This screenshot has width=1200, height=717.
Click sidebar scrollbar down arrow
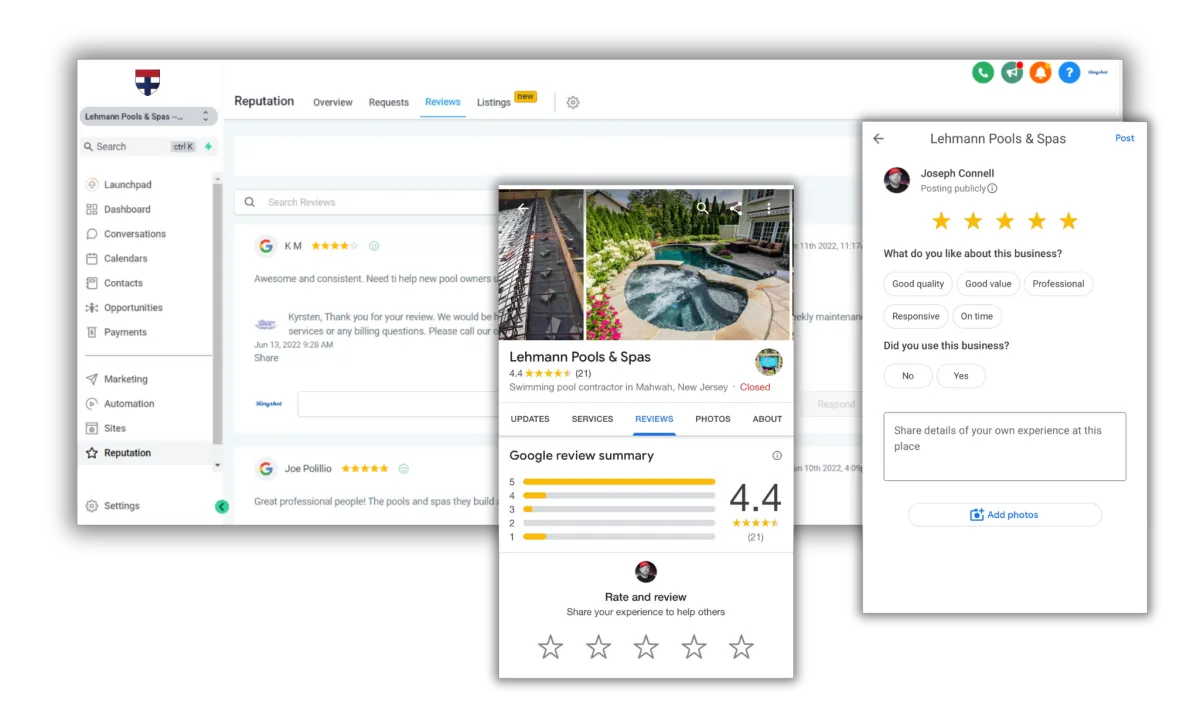[x=218, y=465]
